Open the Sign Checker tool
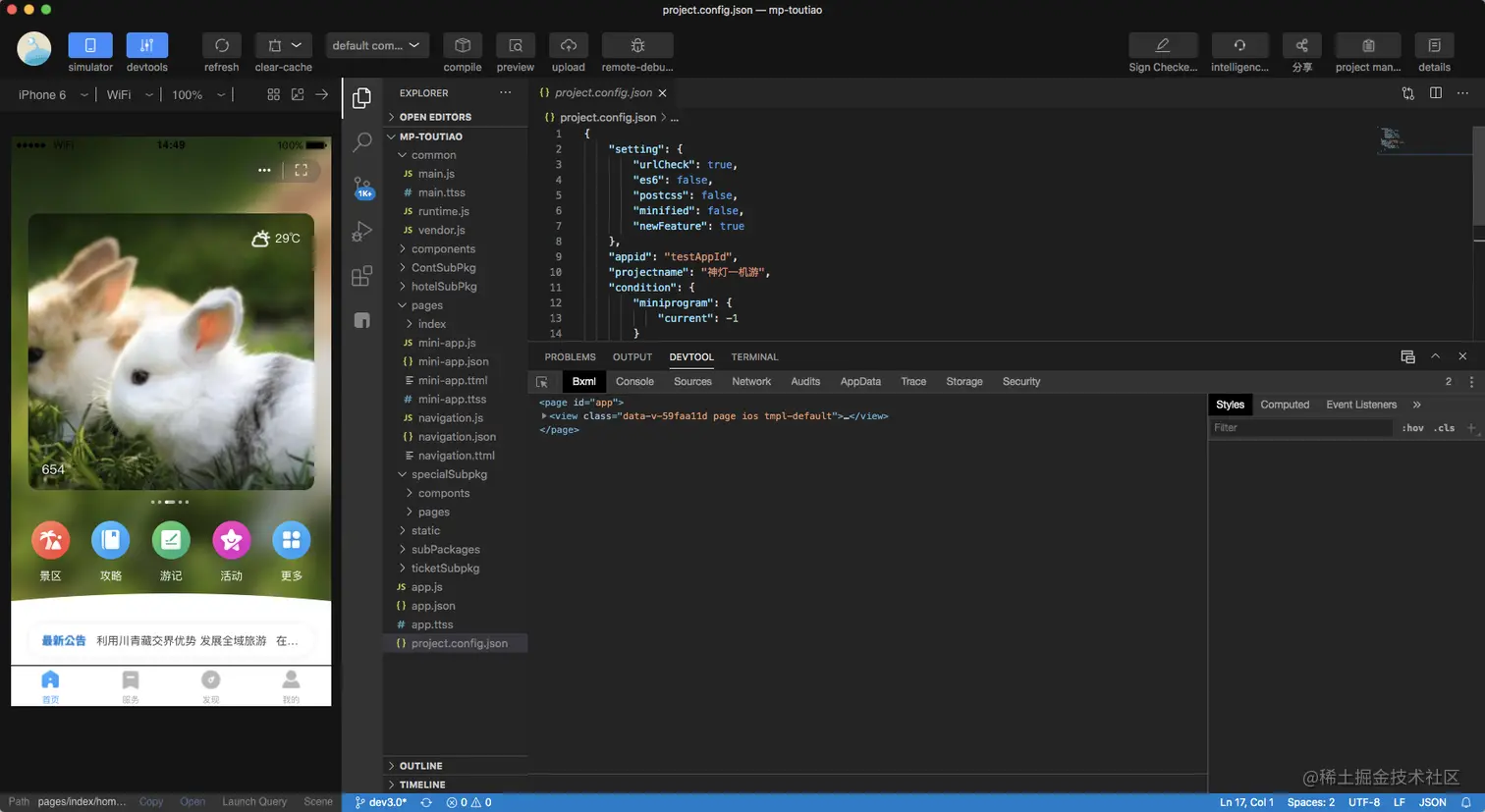The width and height of the screenshot is (1485, 812). pos(1163,45)
